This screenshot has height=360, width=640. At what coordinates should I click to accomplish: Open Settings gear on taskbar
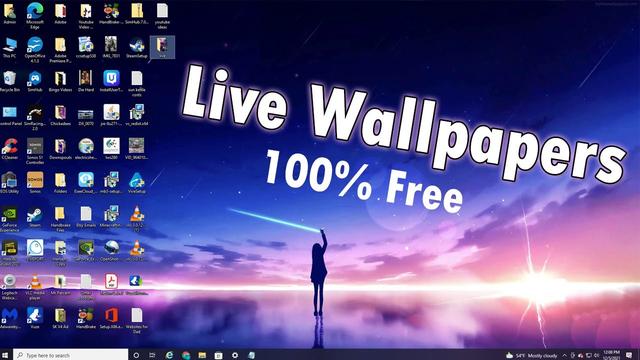pos(235,355)
